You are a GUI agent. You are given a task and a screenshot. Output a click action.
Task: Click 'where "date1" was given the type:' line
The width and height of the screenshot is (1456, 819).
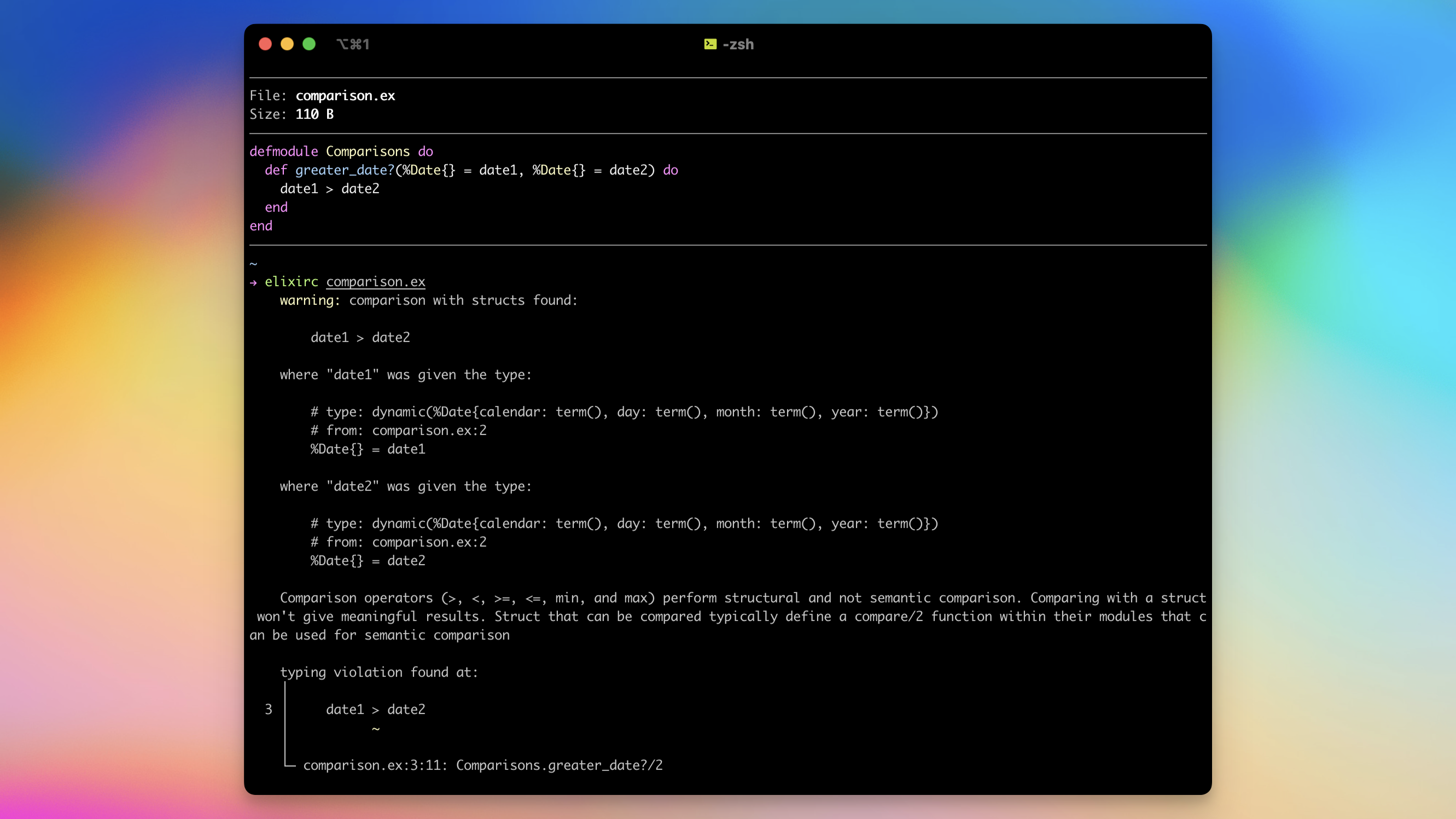(x=406, y=375)
